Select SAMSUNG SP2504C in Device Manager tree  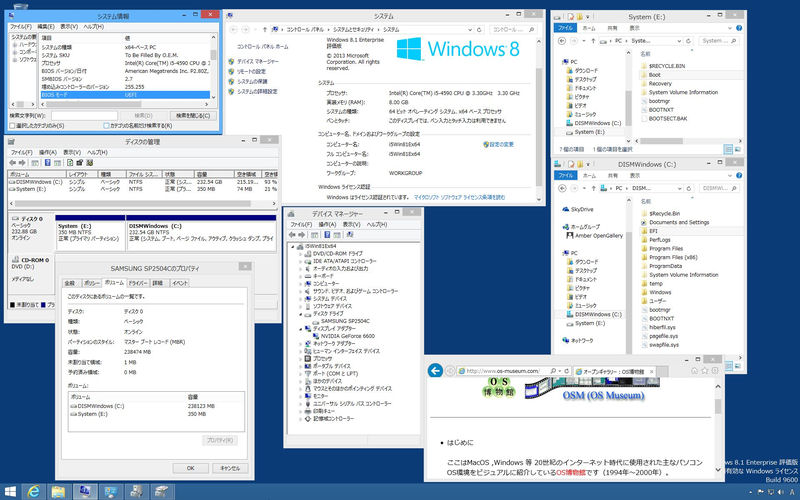tap(344, 321)
